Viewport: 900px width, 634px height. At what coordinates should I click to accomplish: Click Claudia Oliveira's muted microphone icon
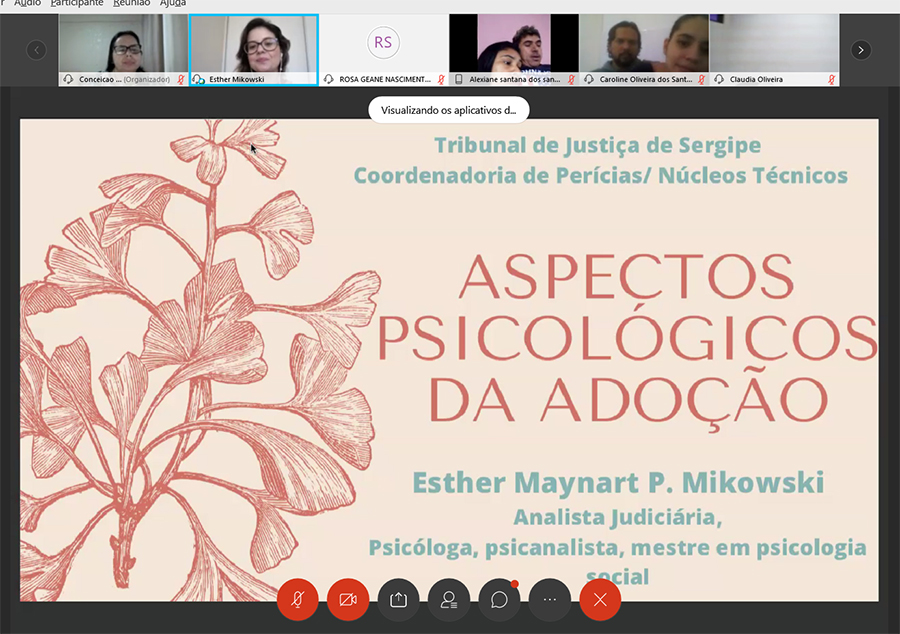click(x=831, y=79)
